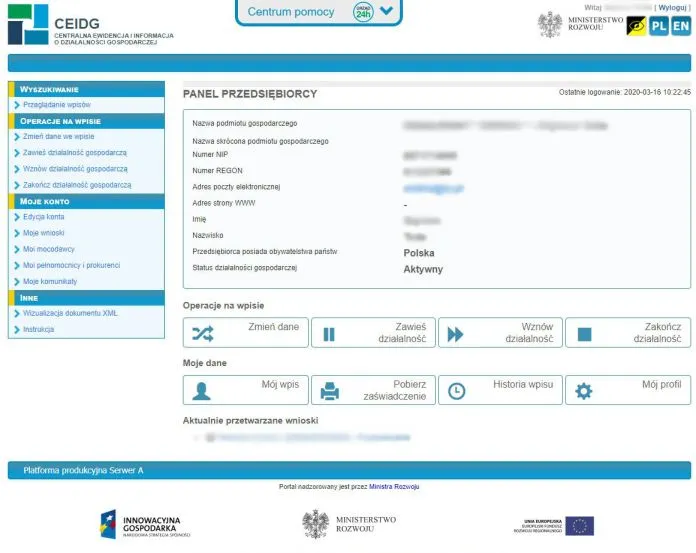Image resolution: width=696 pixels, height=553 pixels.
Task: Click the Zmień dane button label
Action: pyautogui.click(x=273, y=327)
